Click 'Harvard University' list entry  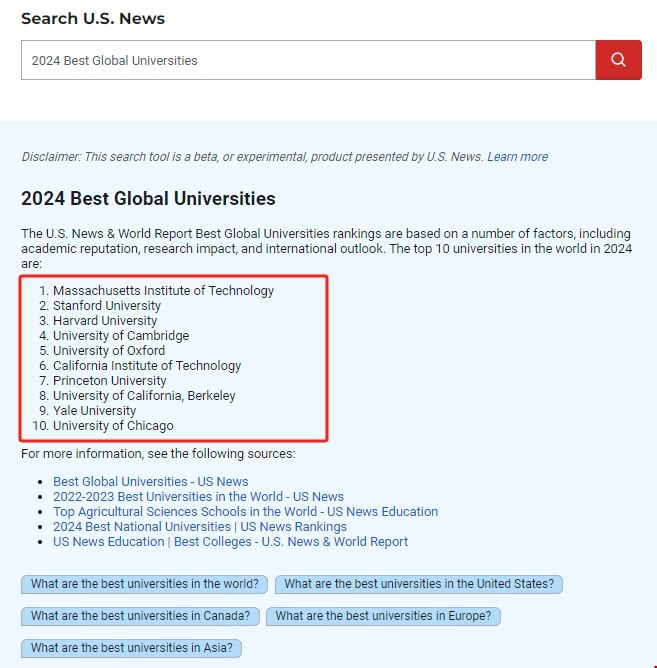point(105,320)
